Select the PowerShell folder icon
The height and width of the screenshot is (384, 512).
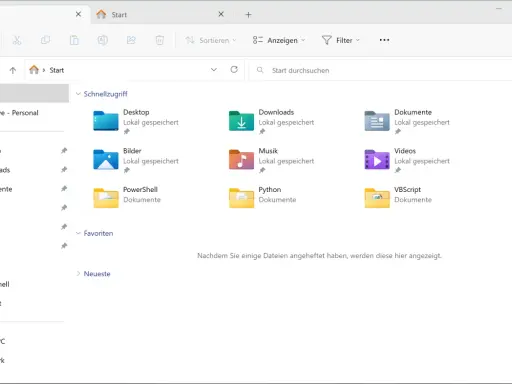pos(106,198)
